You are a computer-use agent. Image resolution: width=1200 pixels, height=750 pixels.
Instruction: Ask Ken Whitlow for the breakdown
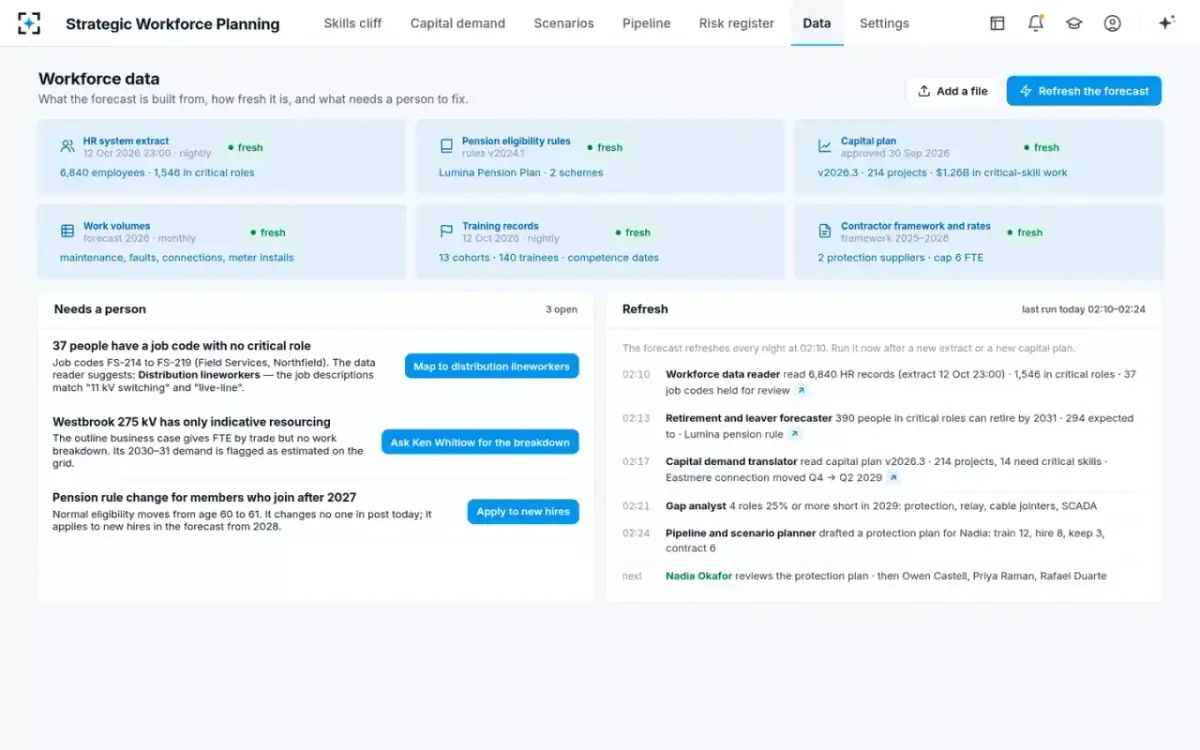(x=480, y=442)
